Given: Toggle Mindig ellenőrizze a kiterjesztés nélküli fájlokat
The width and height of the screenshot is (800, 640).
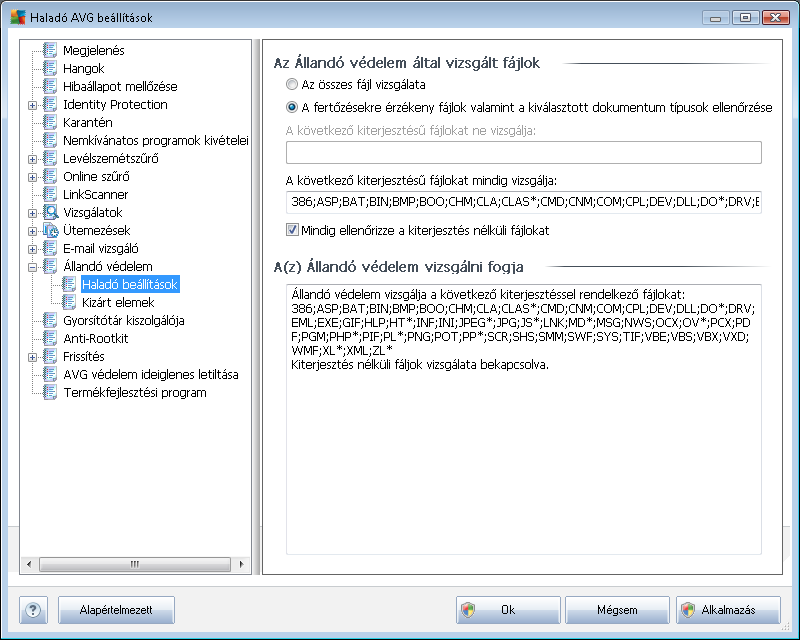Looking at the screenshot, I should coord(292,230).
